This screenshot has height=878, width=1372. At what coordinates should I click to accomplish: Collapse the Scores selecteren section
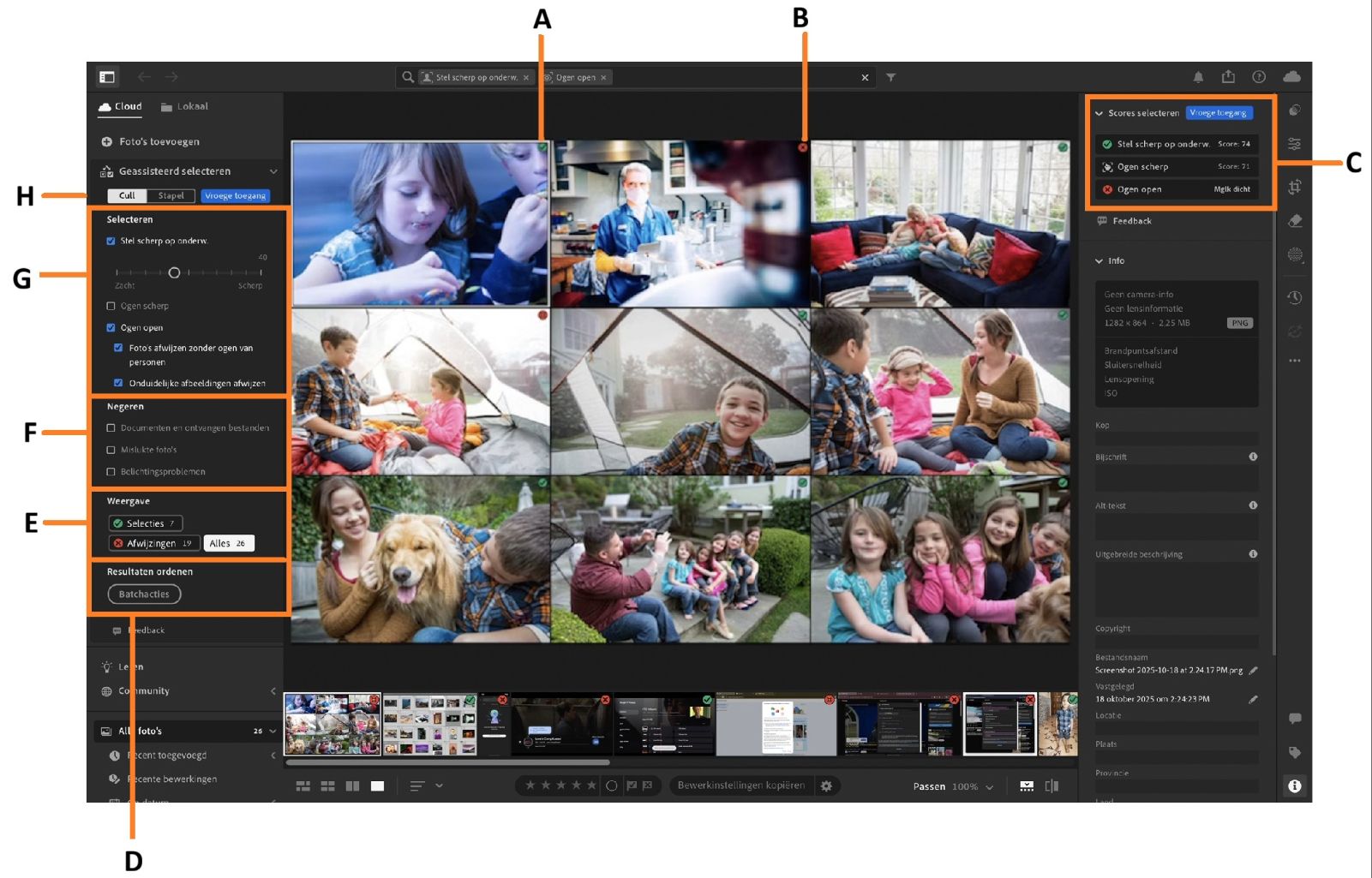coord(1099,112)
